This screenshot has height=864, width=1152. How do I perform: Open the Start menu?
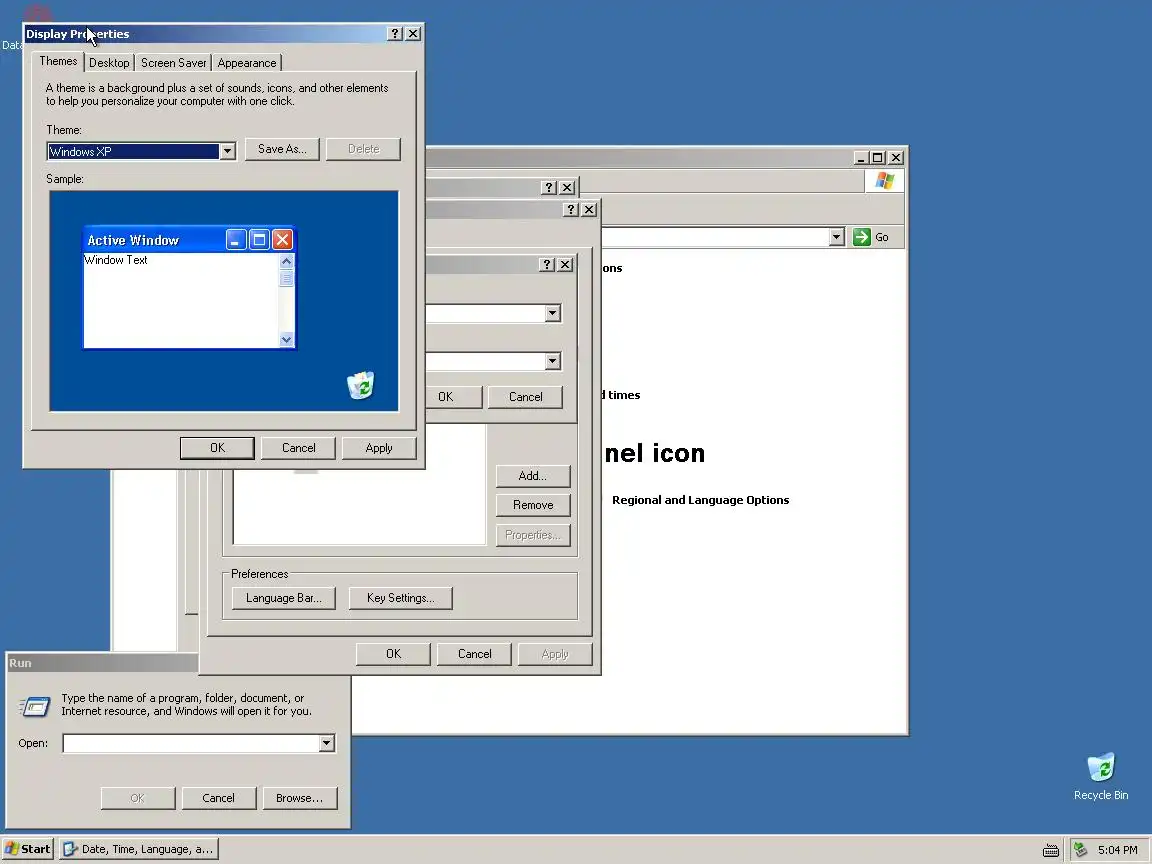coord(28,849)
